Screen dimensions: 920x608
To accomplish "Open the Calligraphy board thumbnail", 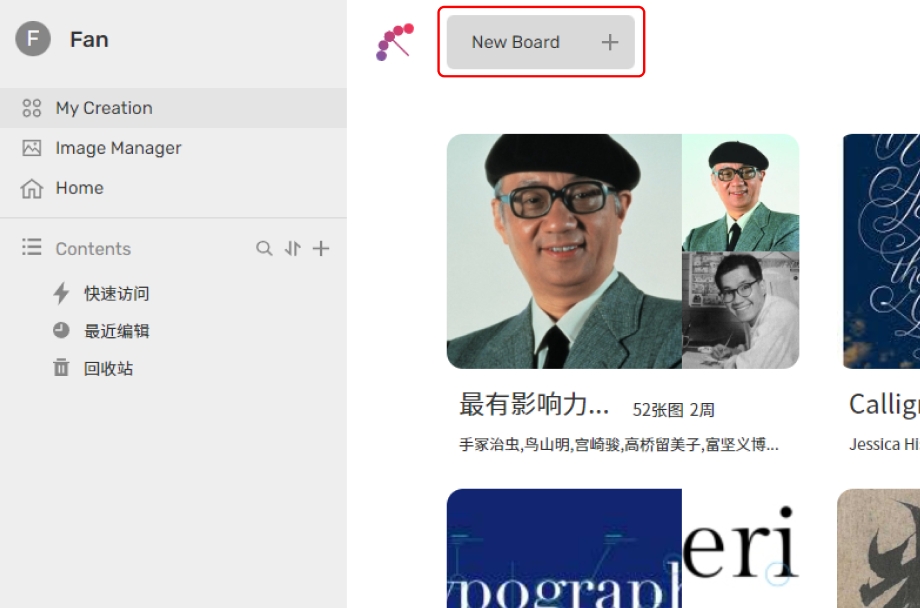I will click(881, 251).
